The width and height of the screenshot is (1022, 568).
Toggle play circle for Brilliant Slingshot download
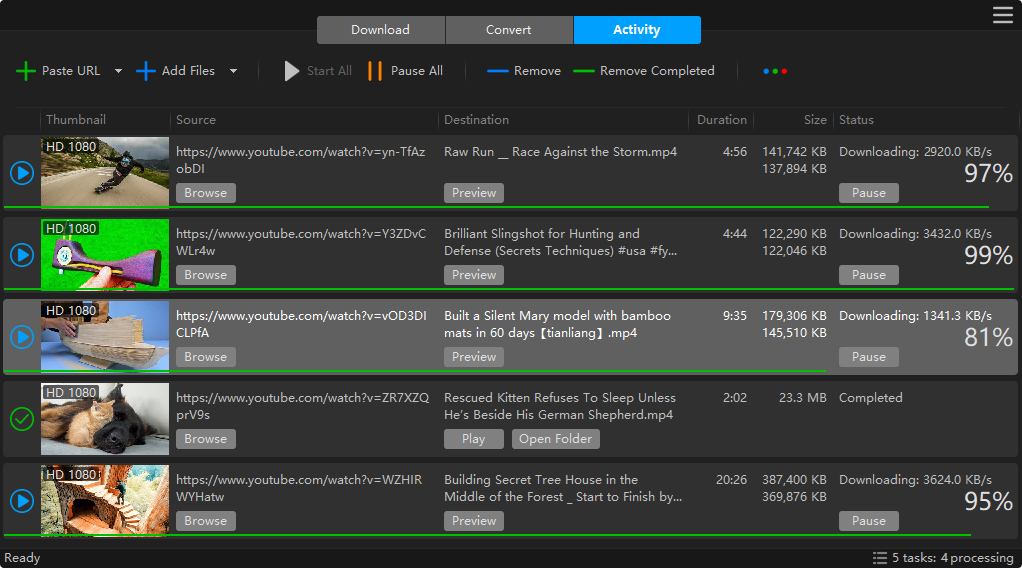tap(22, 255)
